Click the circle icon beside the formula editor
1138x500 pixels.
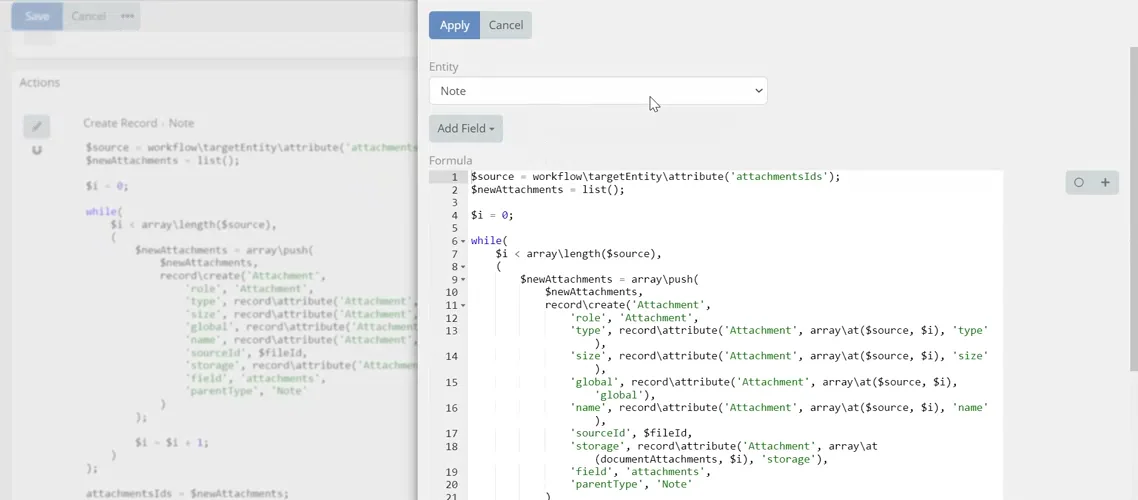(1078, 182)
